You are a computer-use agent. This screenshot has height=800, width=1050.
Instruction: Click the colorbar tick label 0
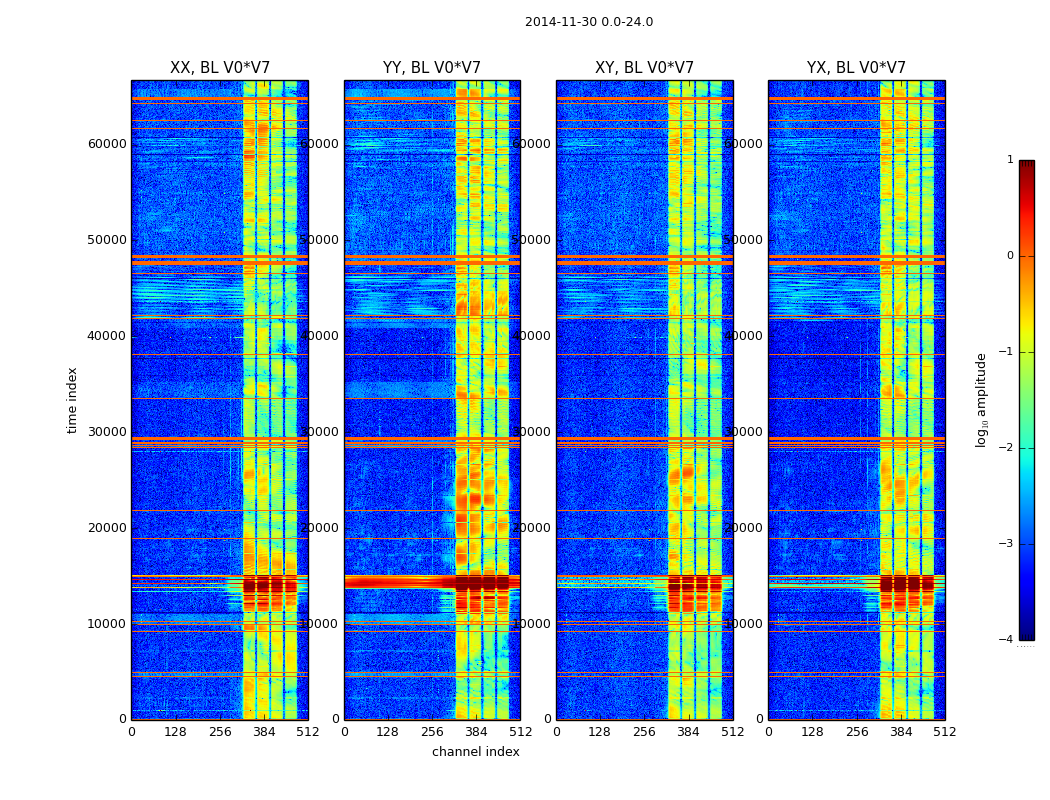1010,256
